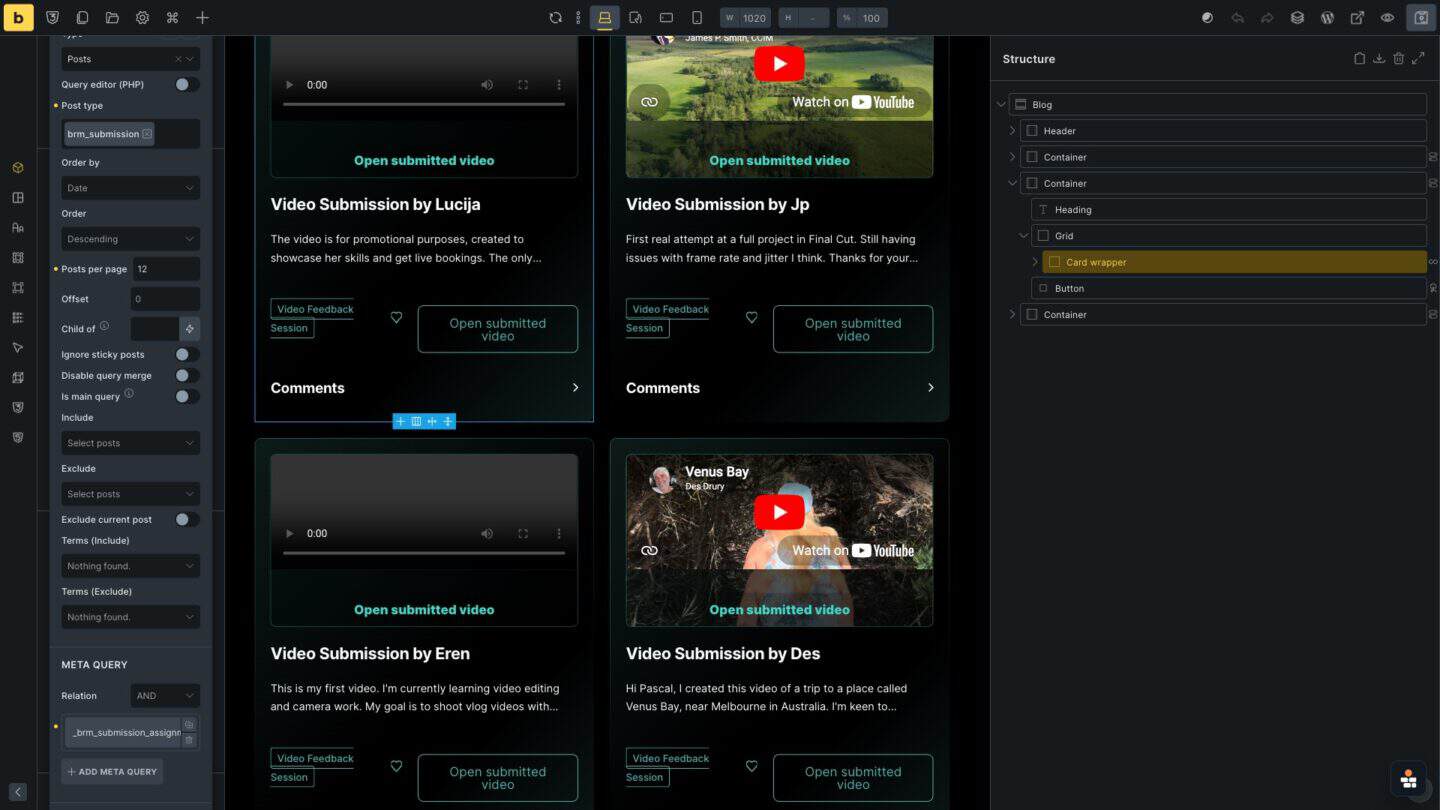Open the templates folder icon
The height and width of the screenshot is (810, 1440).
pyautogui.click(x=112, y=18)
